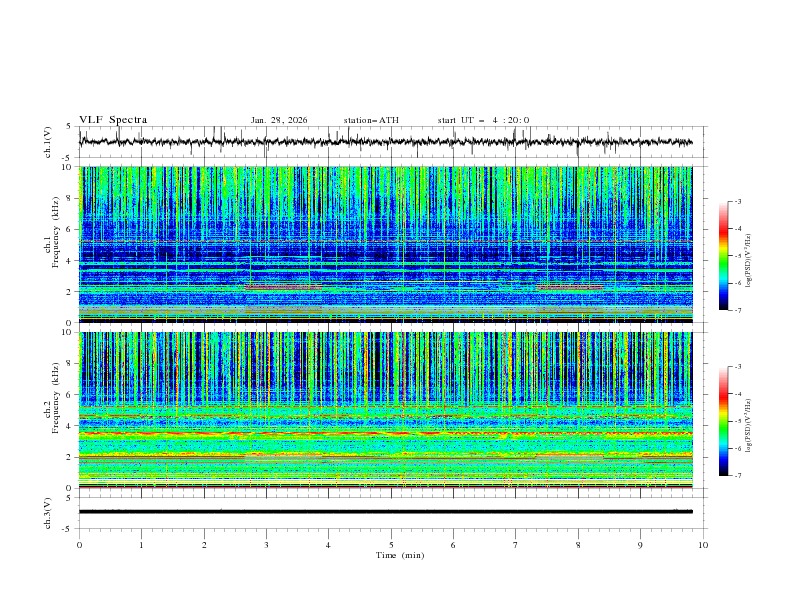Click the "-7" tick on ch.2 color bar

(737, 475)
